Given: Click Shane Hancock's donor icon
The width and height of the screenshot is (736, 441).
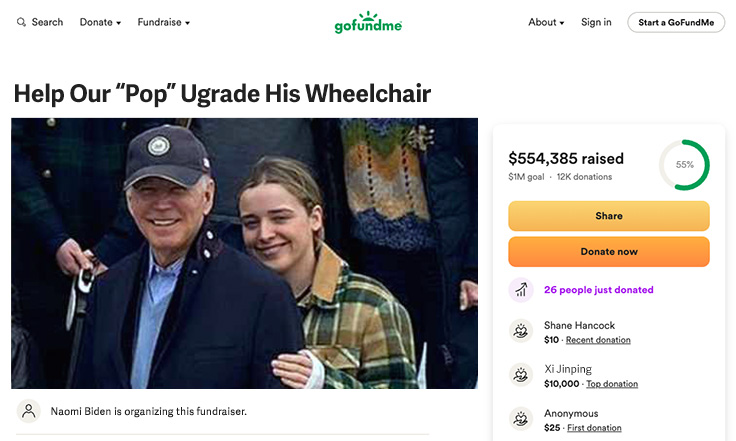Looking at the screenshot, I should click(x=521, y=332).
